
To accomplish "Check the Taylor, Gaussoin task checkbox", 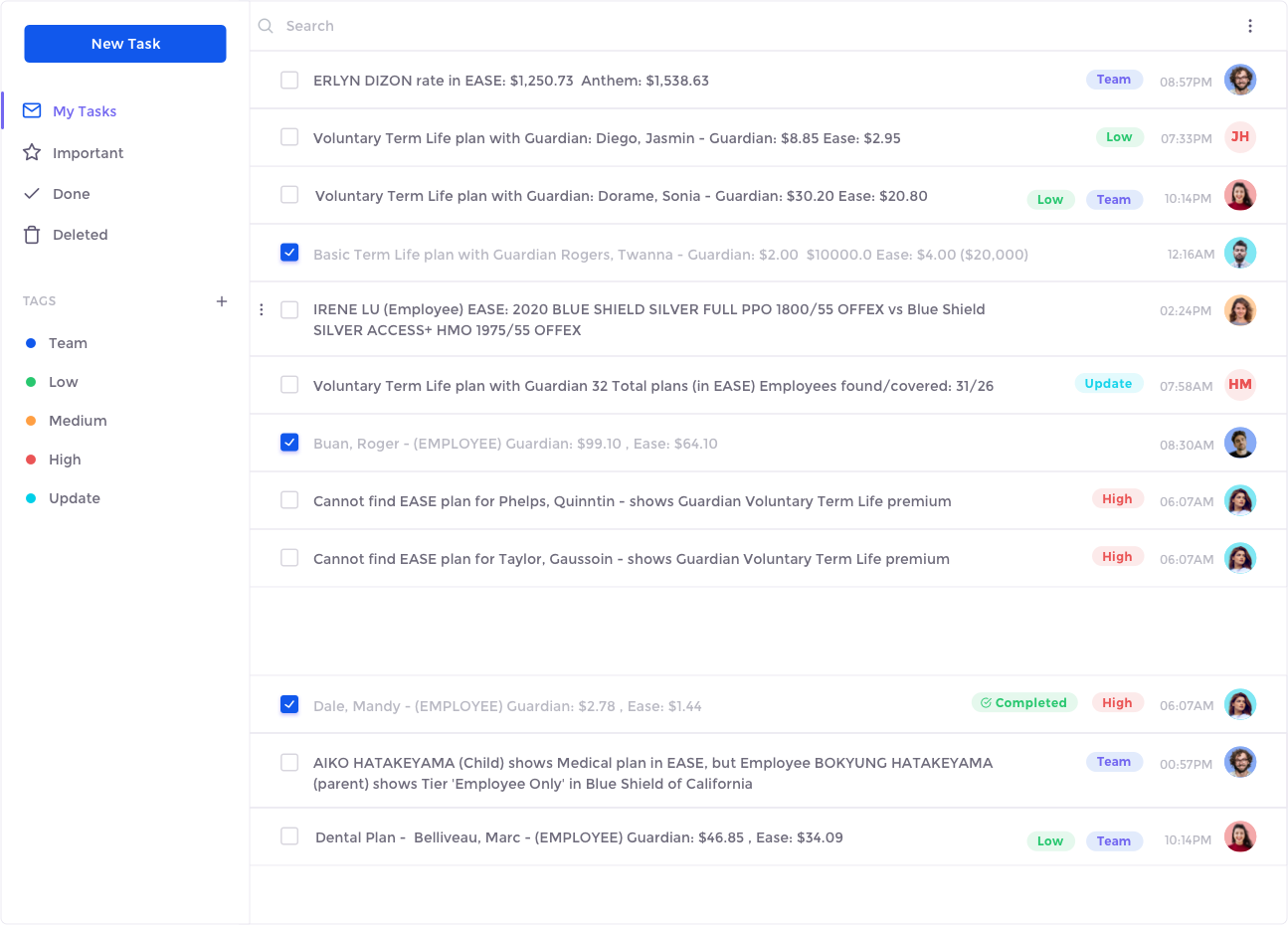I will pos(289,558).
